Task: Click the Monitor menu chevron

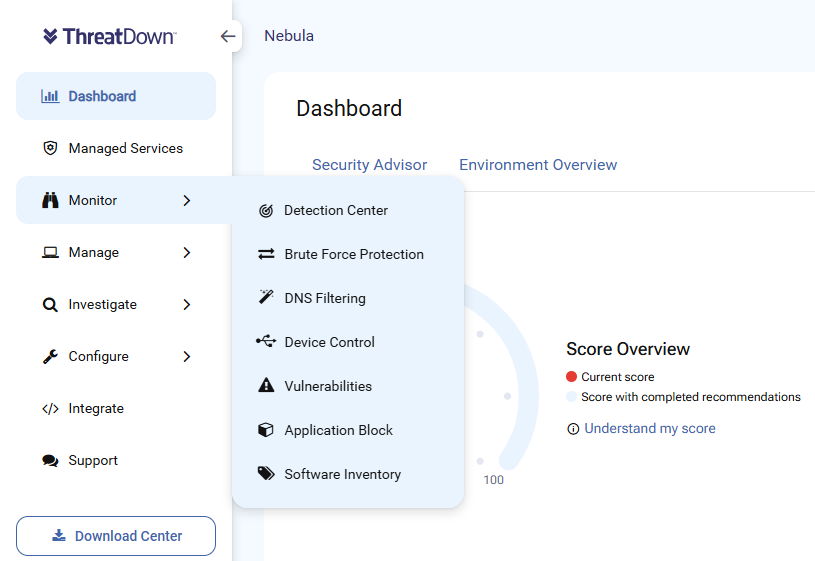Action: click(187, 201)
